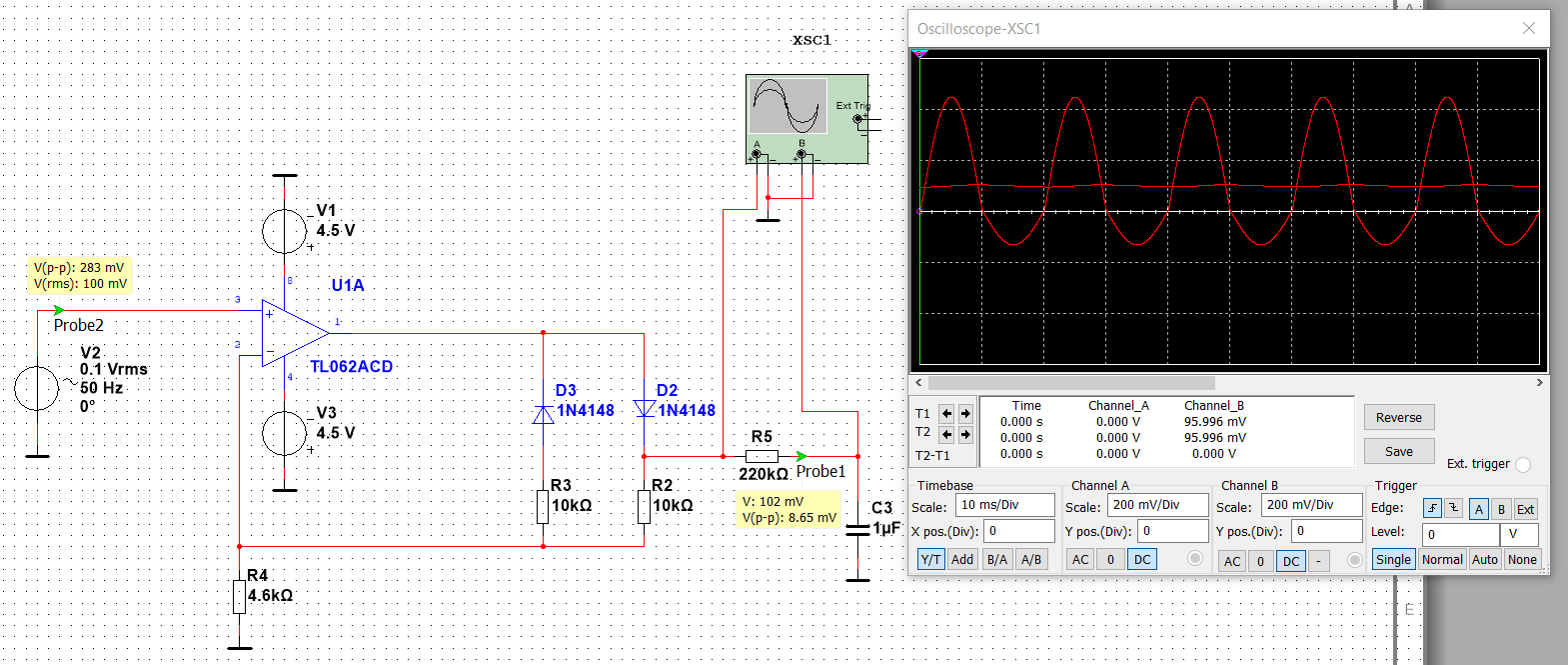Select rising edge trigger icon
The image size is (1568, 665).
[x=1432, y=508]
